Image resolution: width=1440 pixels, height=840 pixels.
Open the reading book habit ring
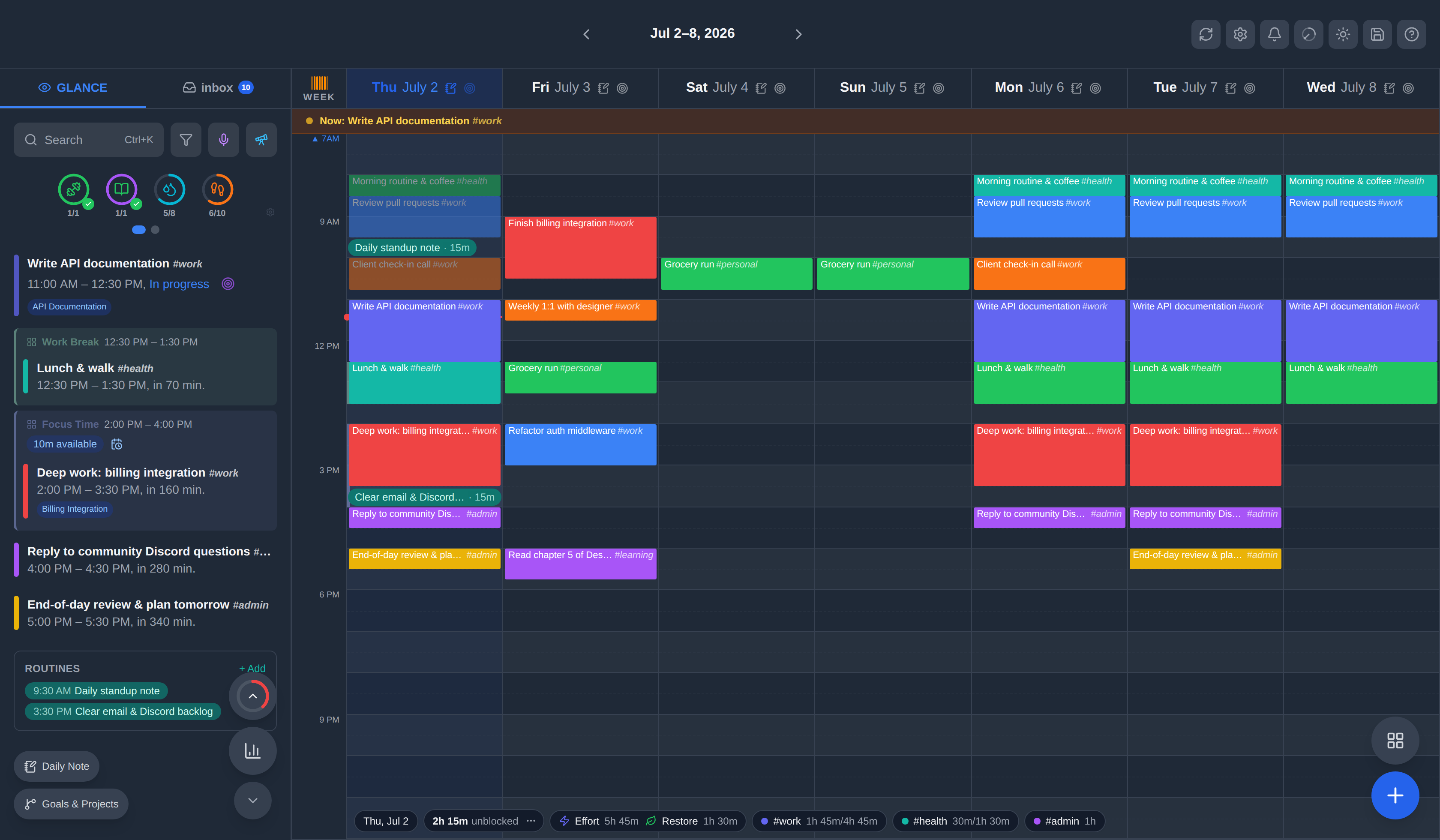(121, 189)
